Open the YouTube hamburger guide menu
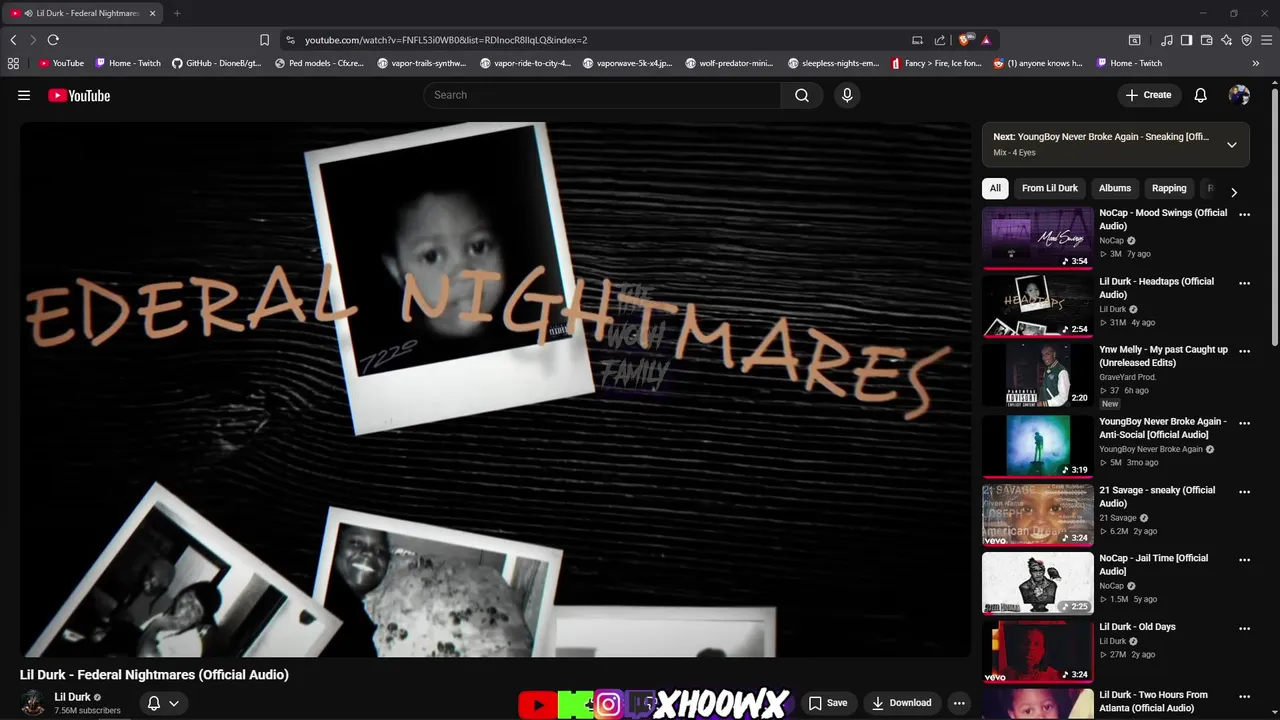Screen dimensions: 1280x720 pos(24,95)
